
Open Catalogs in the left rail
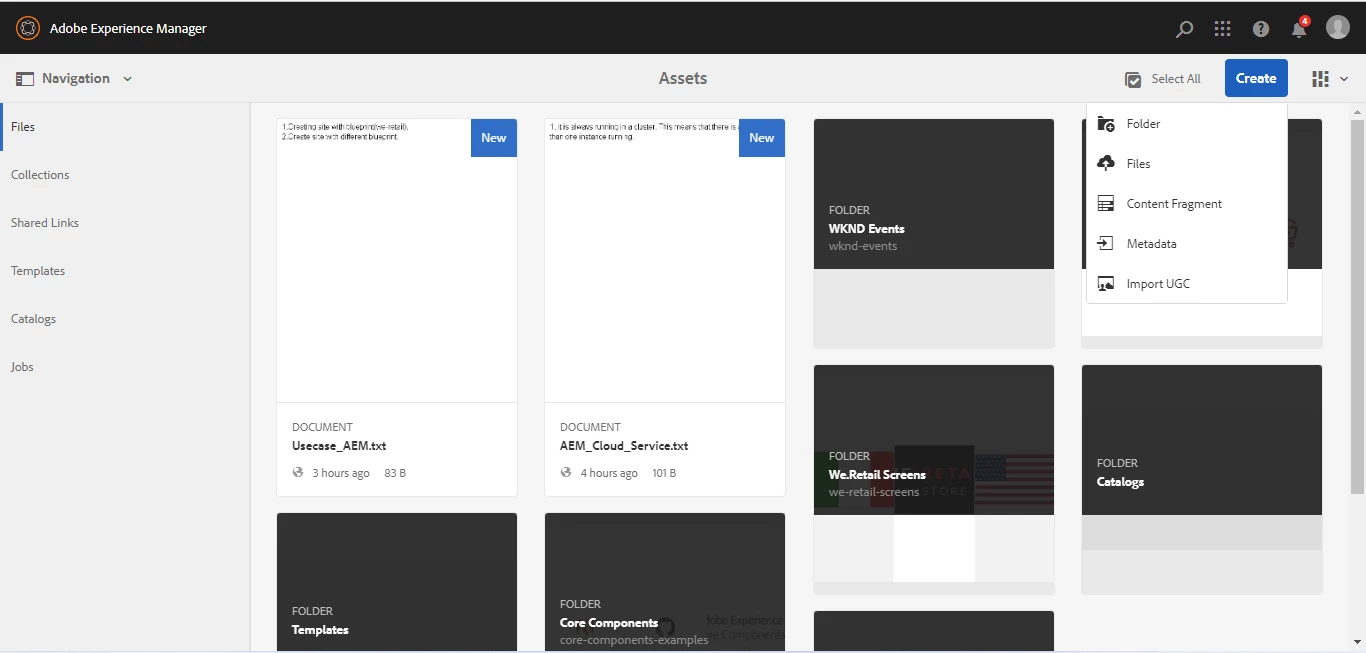pos(125,319)
